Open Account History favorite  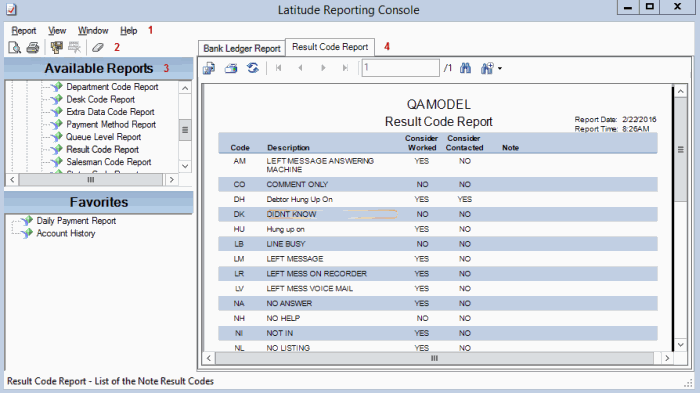(x=66, y=233)
